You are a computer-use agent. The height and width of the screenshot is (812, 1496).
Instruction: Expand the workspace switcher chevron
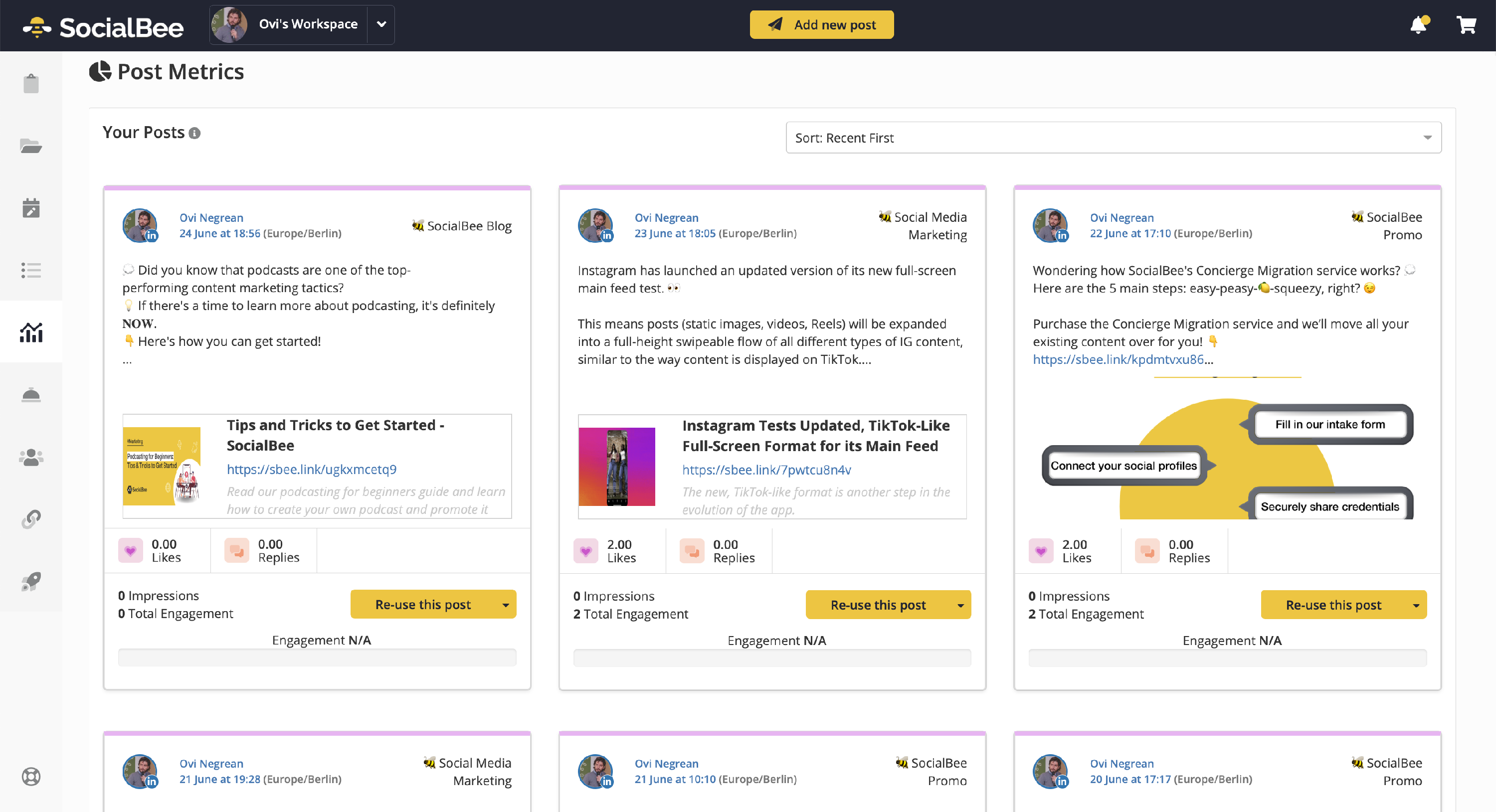(381, 24)
